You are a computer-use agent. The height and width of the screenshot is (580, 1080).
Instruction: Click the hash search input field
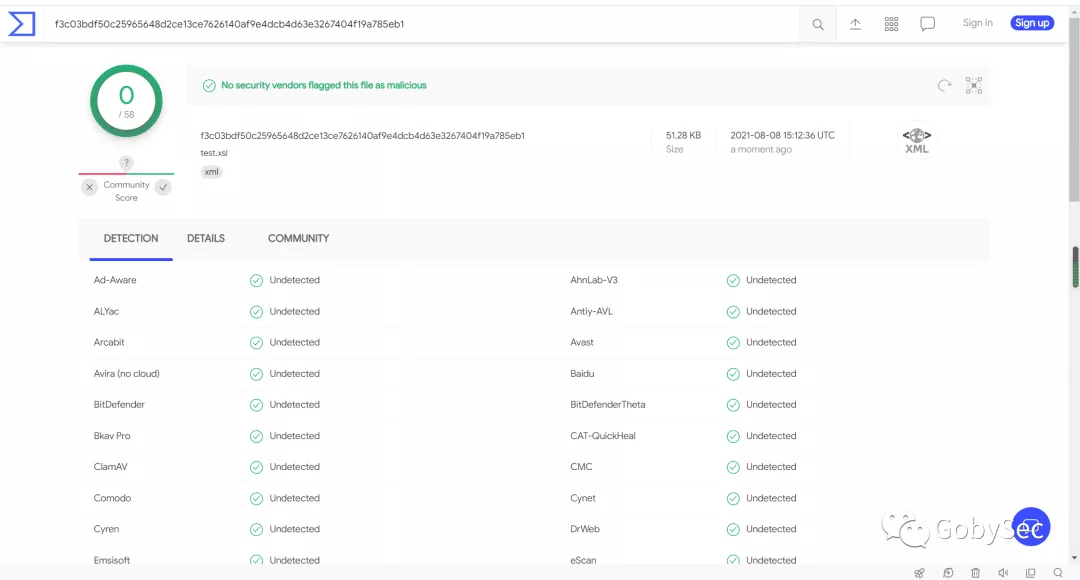tap(422, 24)
